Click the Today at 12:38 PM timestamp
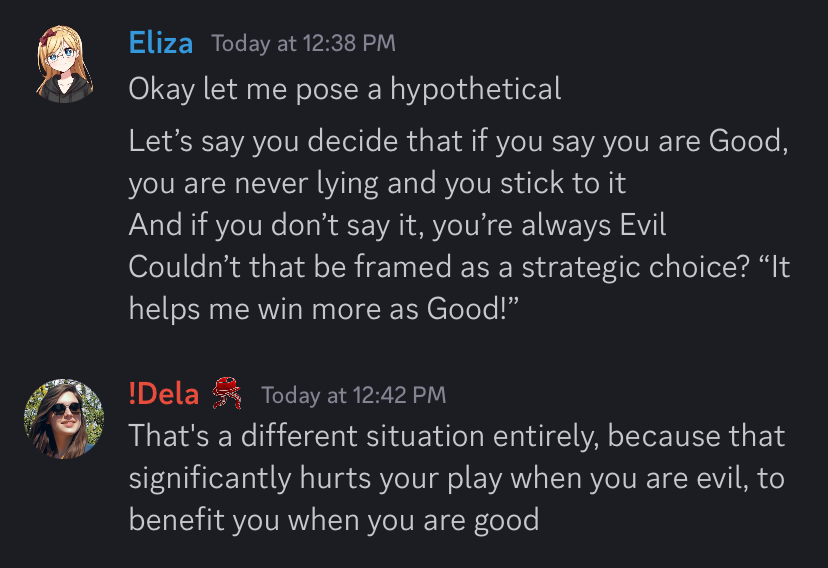 (x=304, y=43)
